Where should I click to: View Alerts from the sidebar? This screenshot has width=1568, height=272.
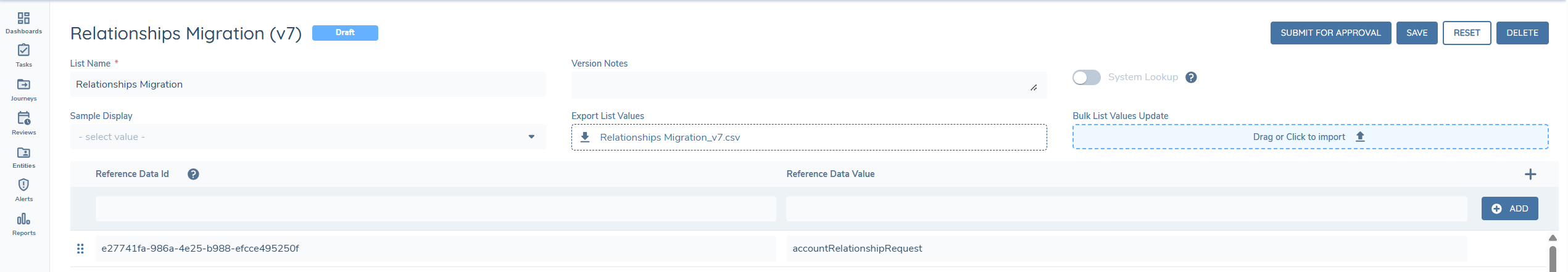tap(23, 190)
